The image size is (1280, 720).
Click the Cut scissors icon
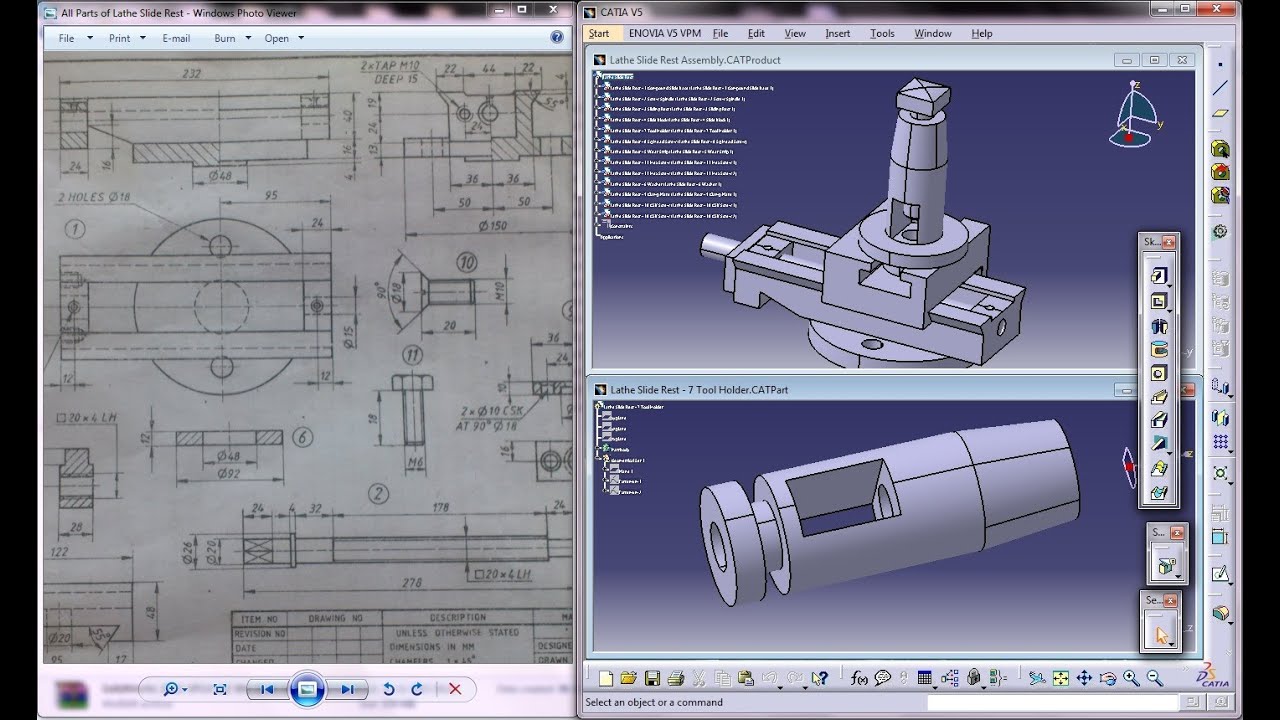pos(699,678)
